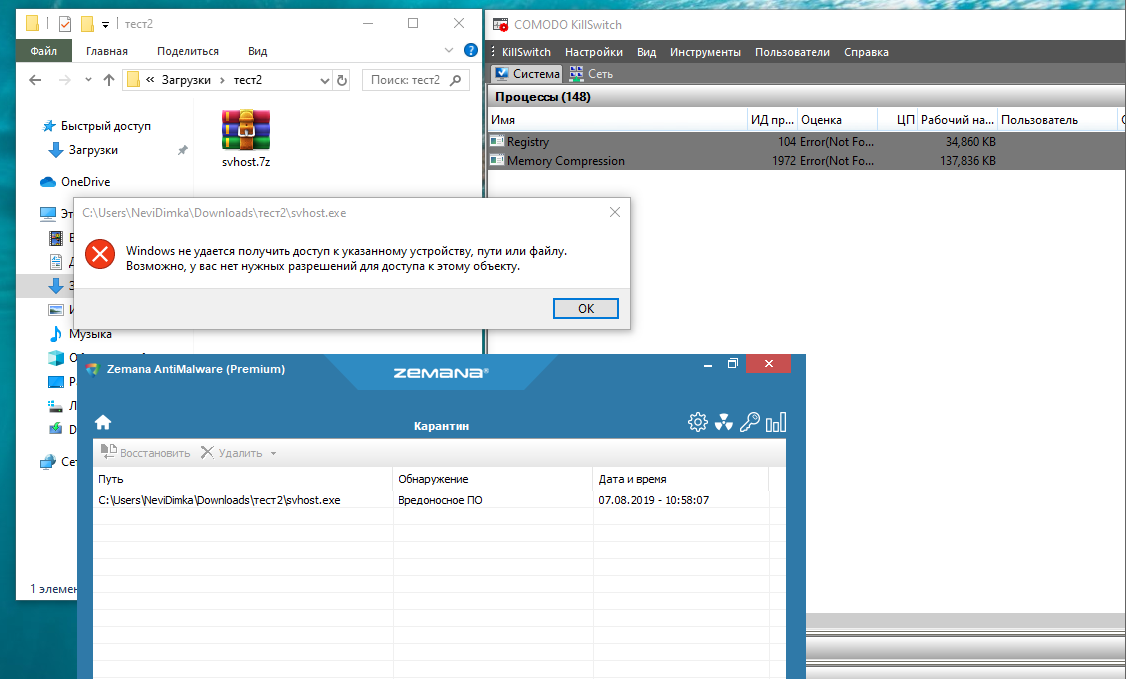Sort processes by ЦП column

(x=898, y=120)
